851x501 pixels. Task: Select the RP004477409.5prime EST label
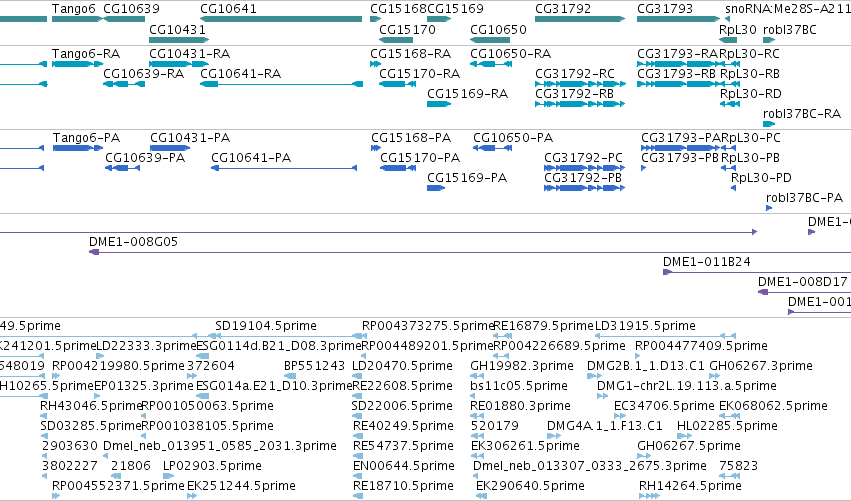(701, 346)
